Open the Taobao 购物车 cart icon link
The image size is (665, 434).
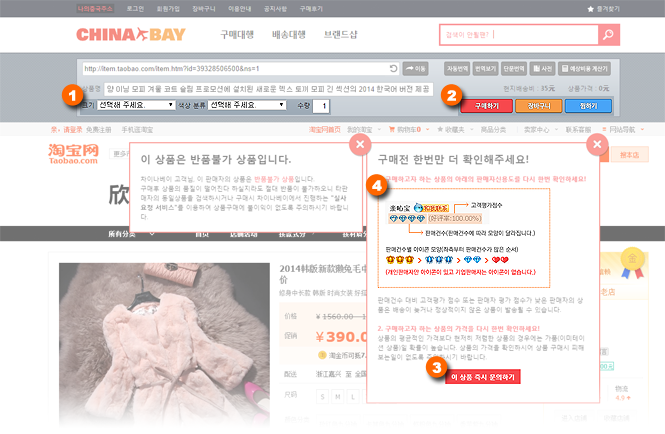405,129
